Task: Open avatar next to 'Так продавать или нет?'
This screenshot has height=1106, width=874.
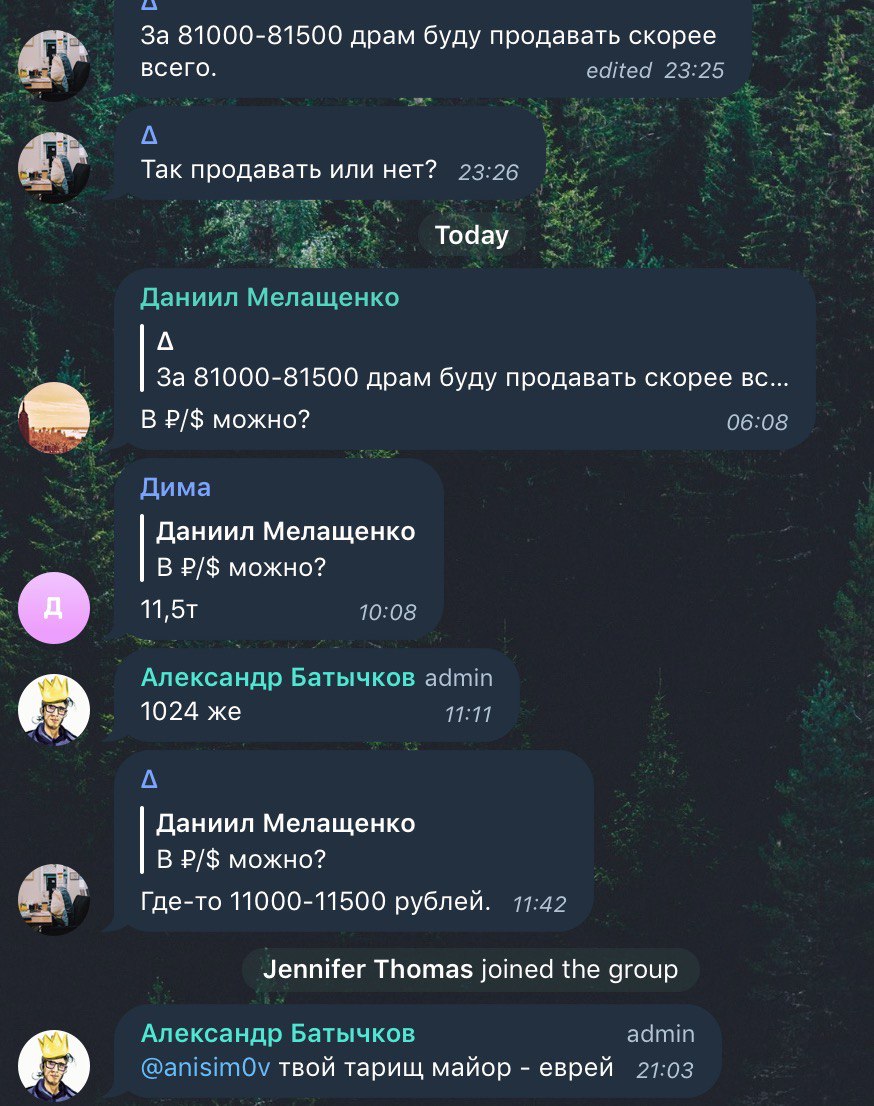Action: 54,168
